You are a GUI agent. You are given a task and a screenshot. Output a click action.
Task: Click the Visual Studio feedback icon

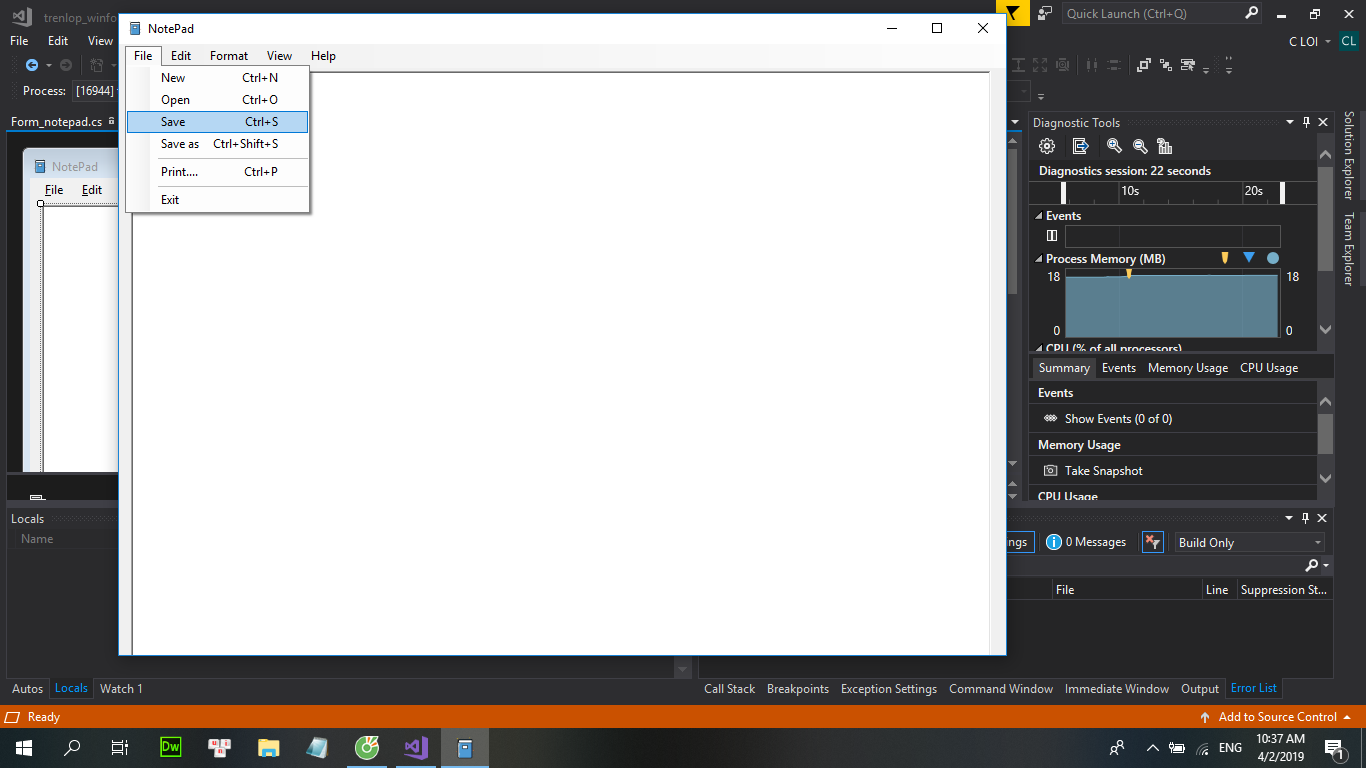pos(1045,13)
